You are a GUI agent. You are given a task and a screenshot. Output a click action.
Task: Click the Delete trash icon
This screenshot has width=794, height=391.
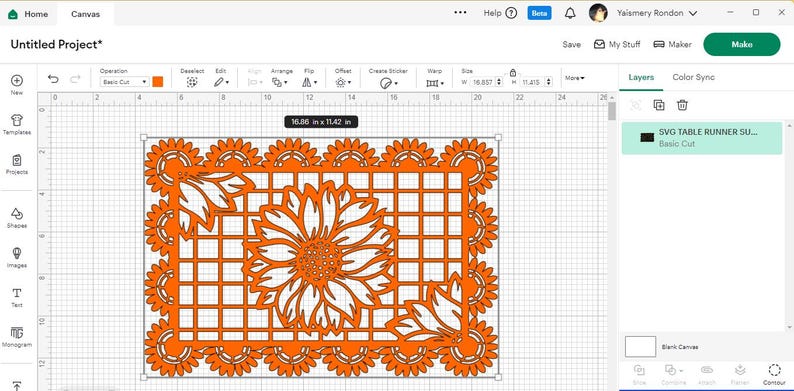tap(682, 105)
